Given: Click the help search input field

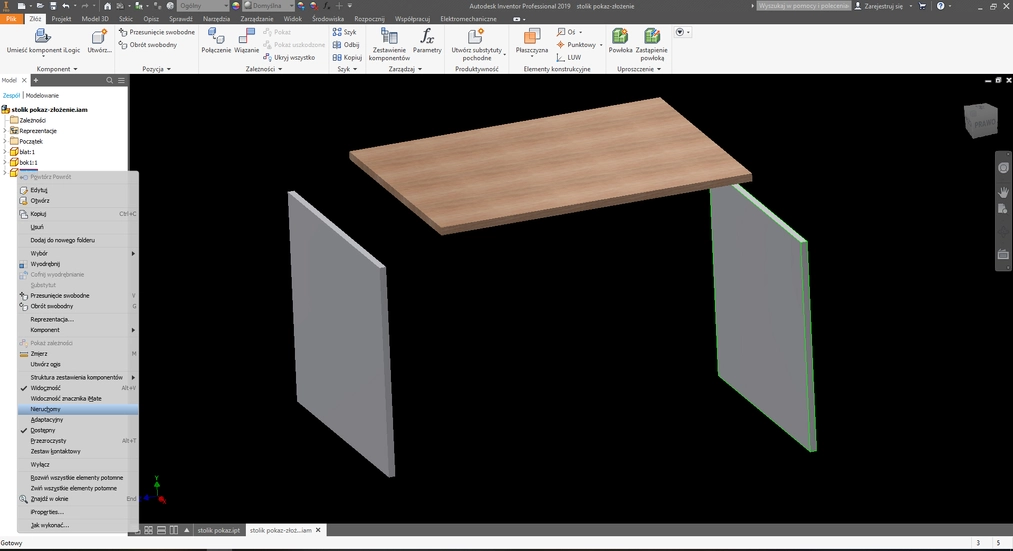Looking at the screenshot, I should pos(803,6).
